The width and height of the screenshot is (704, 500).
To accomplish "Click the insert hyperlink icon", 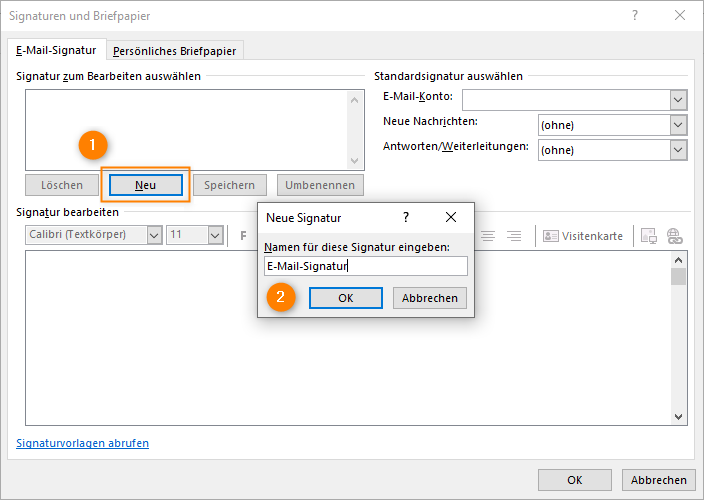I will 674,236.
